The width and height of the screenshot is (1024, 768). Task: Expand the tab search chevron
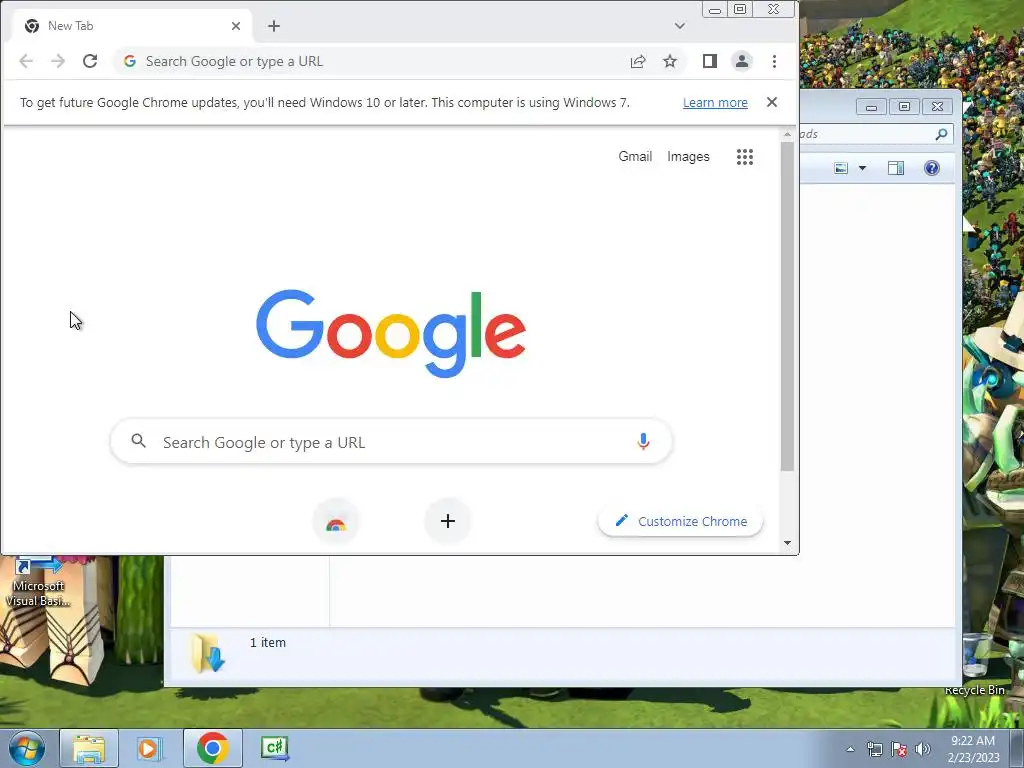pos(680,26)
